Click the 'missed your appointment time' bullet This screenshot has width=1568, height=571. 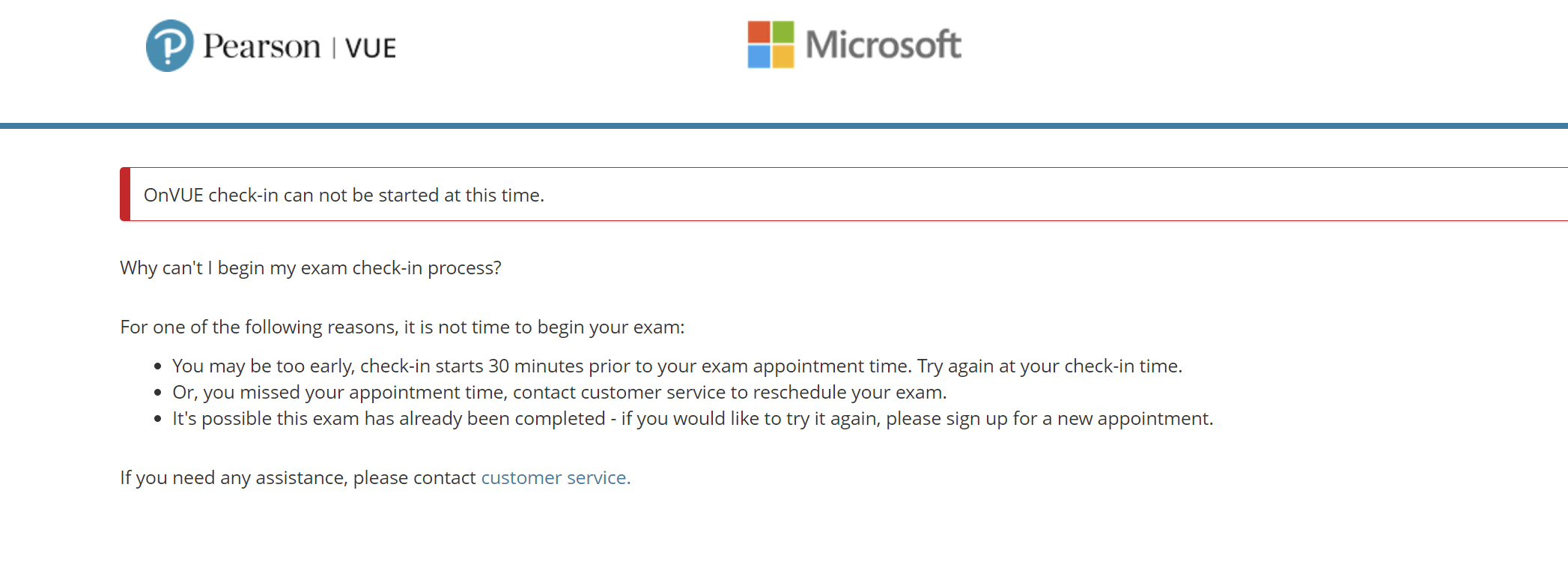(x=559, y=392)
